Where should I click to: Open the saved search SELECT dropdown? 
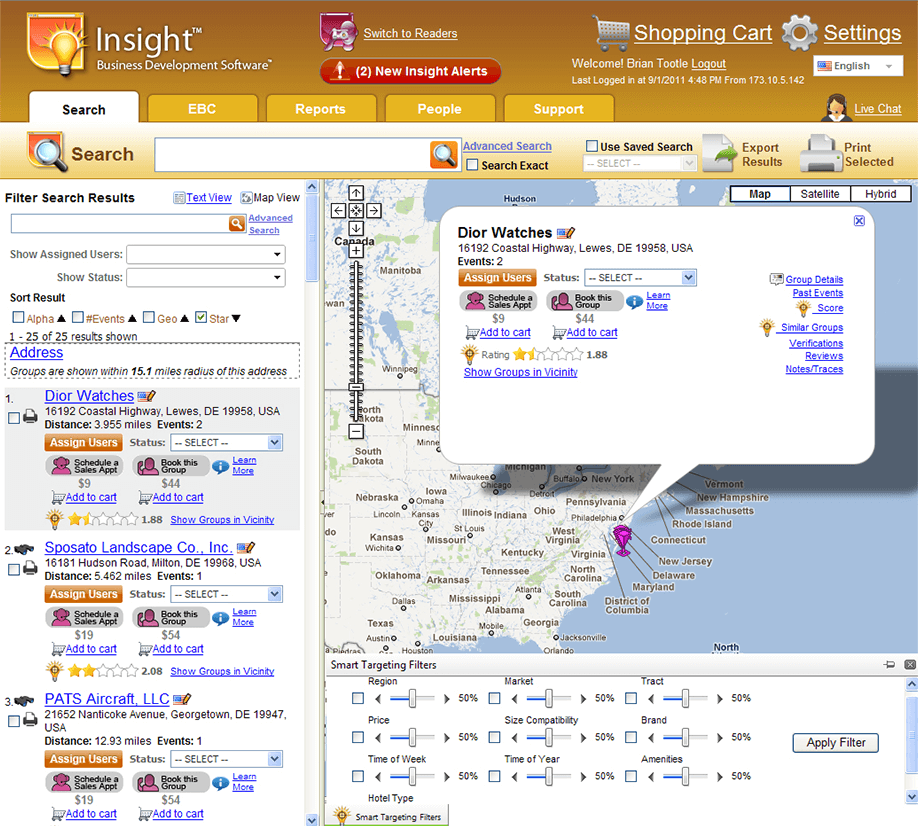click(x=640, y=163)
